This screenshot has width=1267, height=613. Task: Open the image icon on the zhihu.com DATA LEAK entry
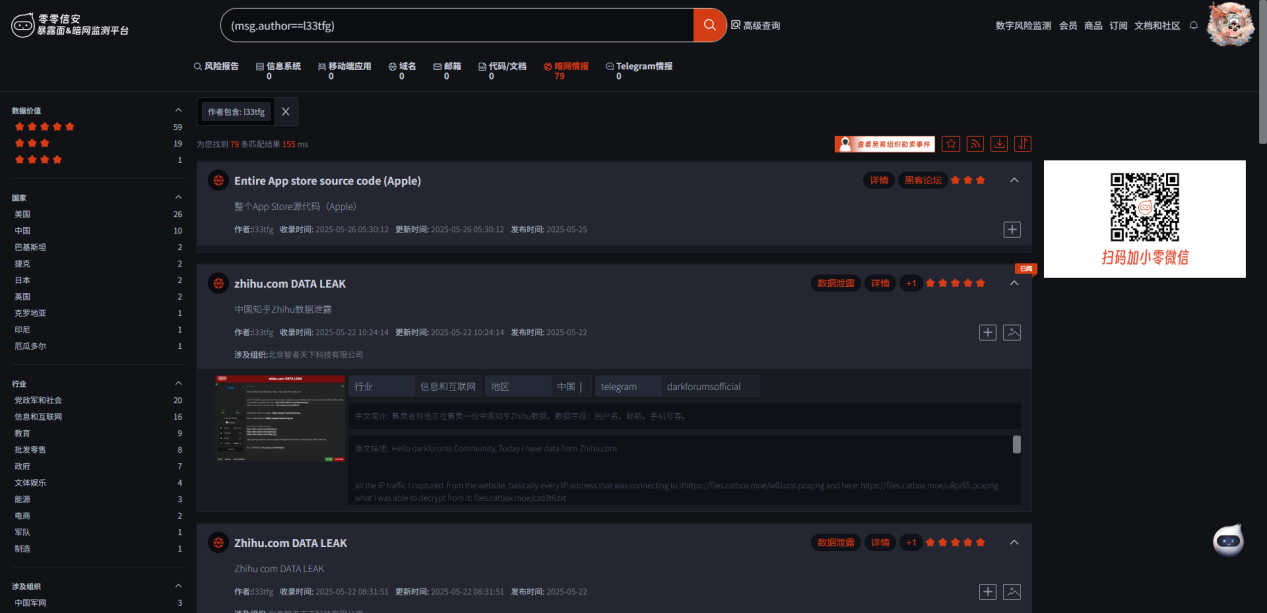coord(1012,332)
